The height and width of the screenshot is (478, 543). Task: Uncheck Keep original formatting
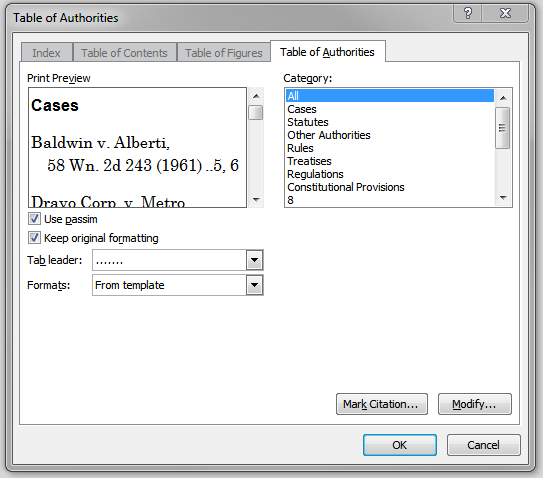point(34,238)
